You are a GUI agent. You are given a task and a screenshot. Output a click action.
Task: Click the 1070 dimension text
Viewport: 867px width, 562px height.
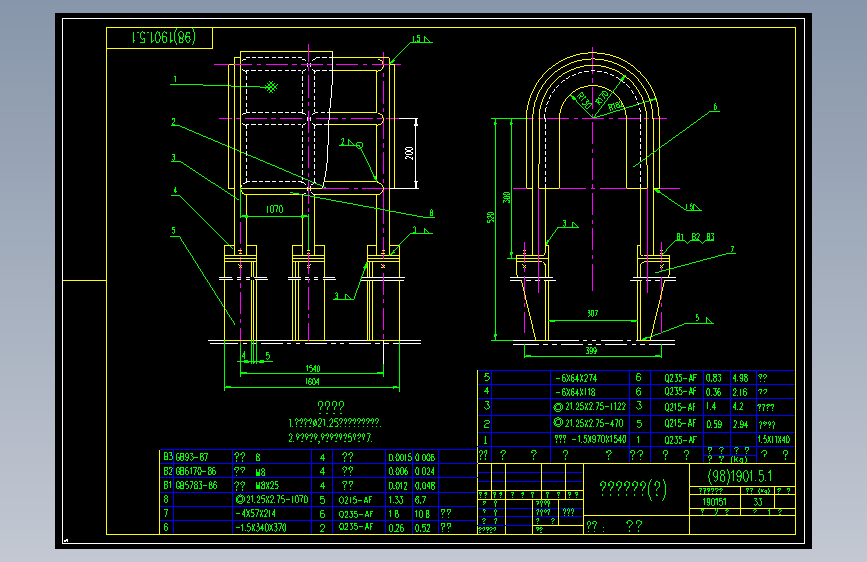pyautogui.click(x=274, y=209)
